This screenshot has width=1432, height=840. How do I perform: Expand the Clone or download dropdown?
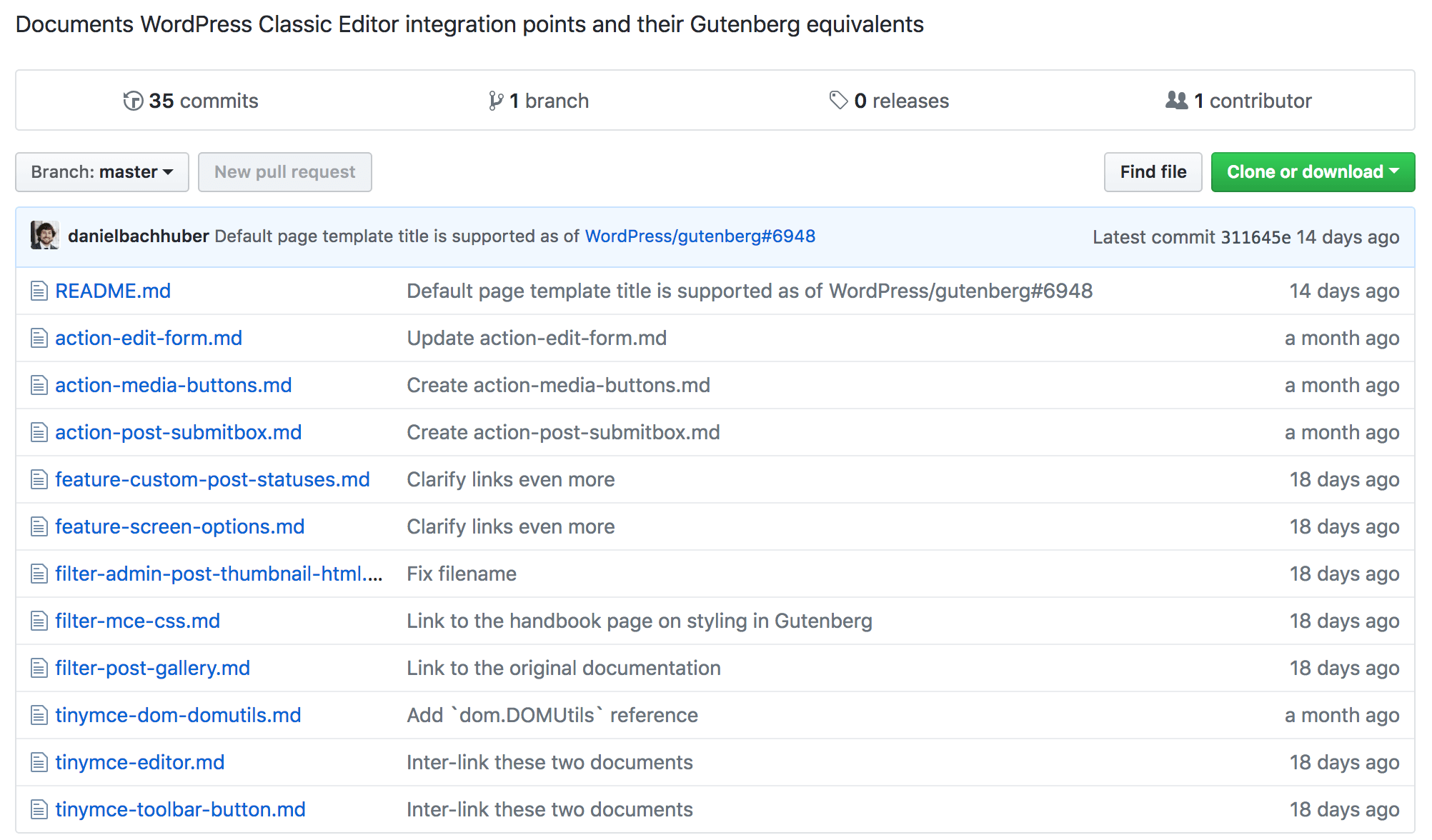[x=1313, y=171]
